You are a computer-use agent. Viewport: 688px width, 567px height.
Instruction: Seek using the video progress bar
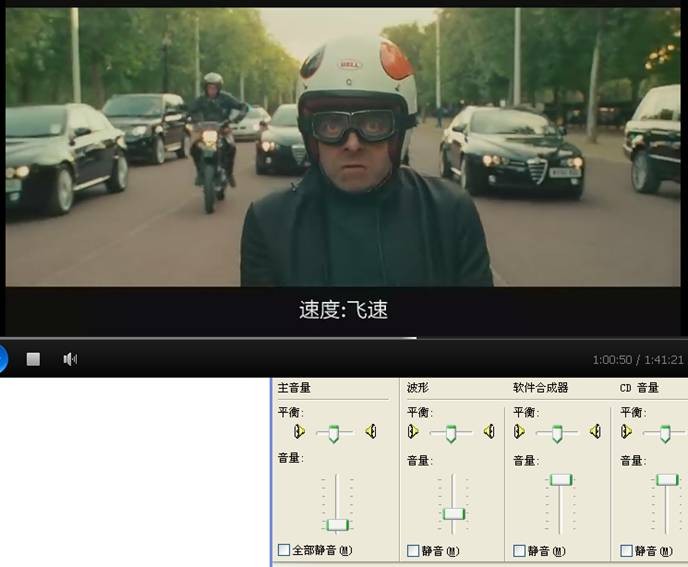(x=344, y=338)
